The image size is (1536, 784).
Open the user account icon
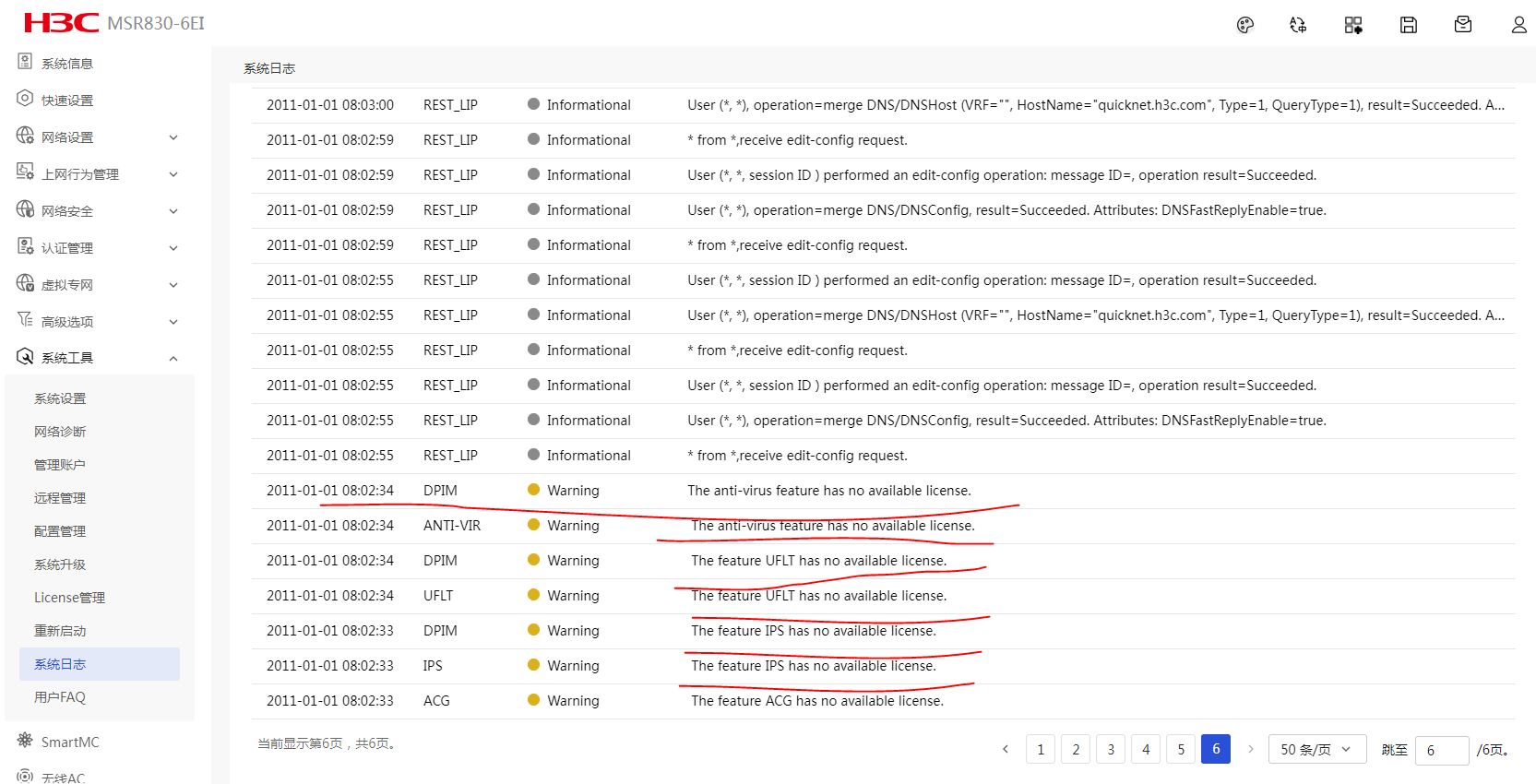(1518, 25)
